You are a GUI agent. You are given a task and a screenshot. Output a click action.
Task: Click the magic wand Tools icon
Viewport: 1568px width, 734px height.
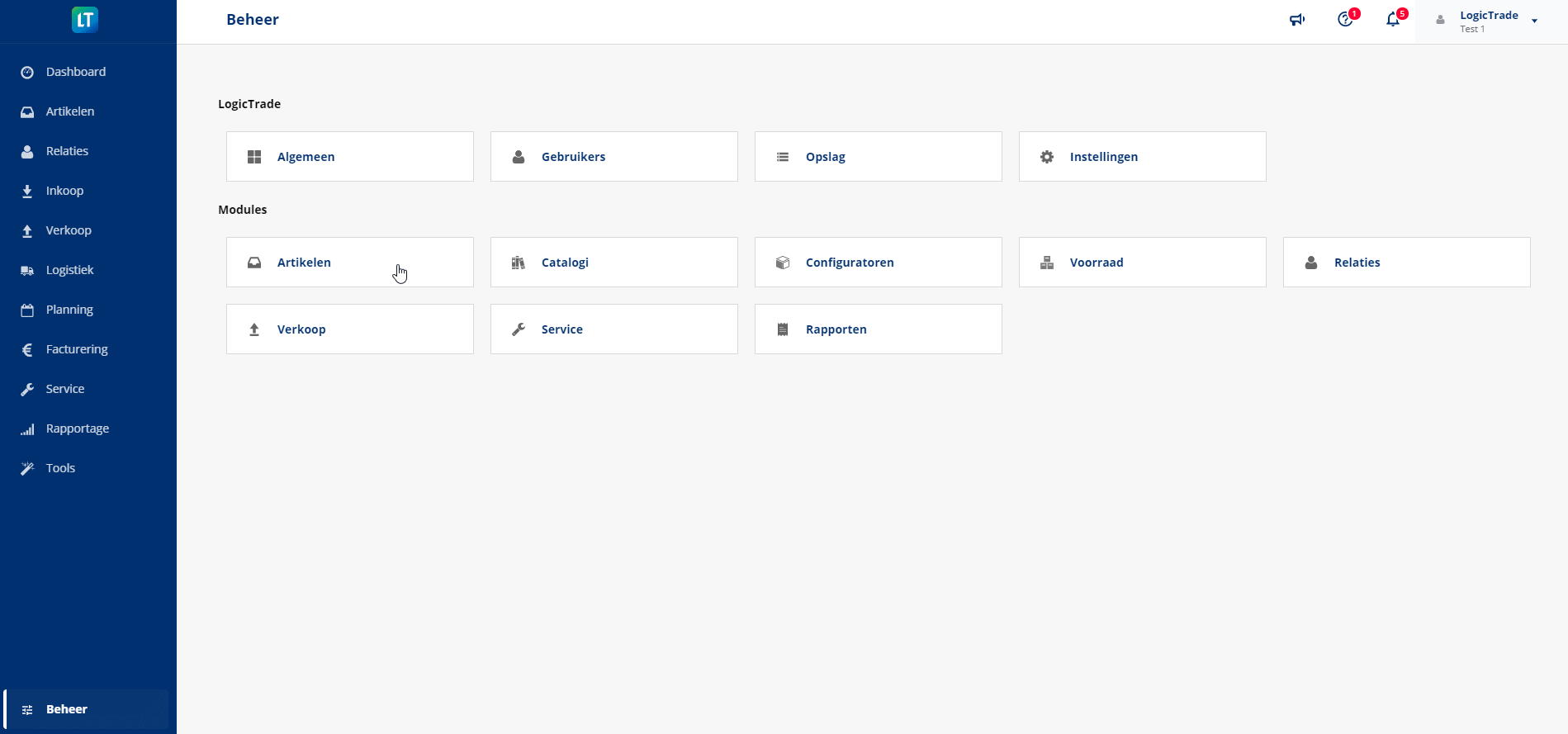click(27, 468)
